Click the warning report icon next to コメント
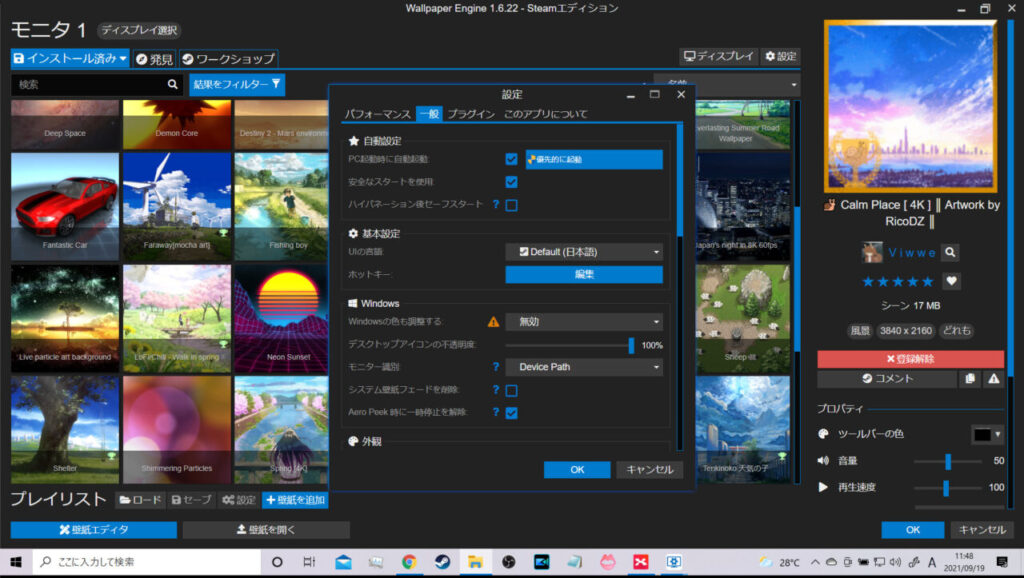The width and height of the screenshot is (1024, 578). (x=993, y=378)
